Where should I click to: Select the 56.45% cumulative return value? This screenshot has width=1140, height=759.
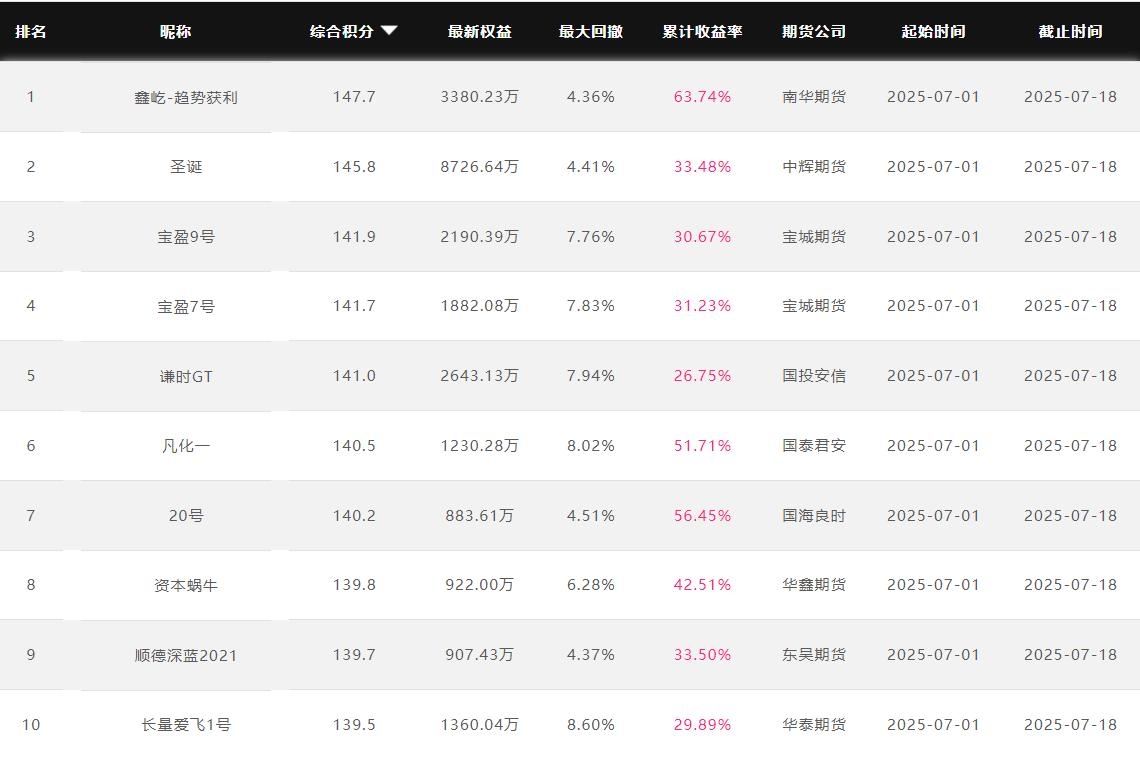(x=702, y=515)
